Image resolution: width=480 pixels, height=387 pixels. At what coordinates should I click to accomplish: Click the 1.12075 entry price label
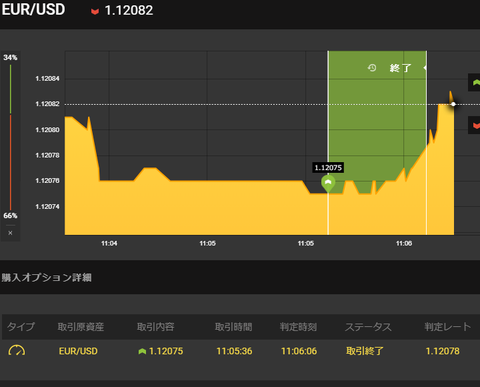click(328, 168)
